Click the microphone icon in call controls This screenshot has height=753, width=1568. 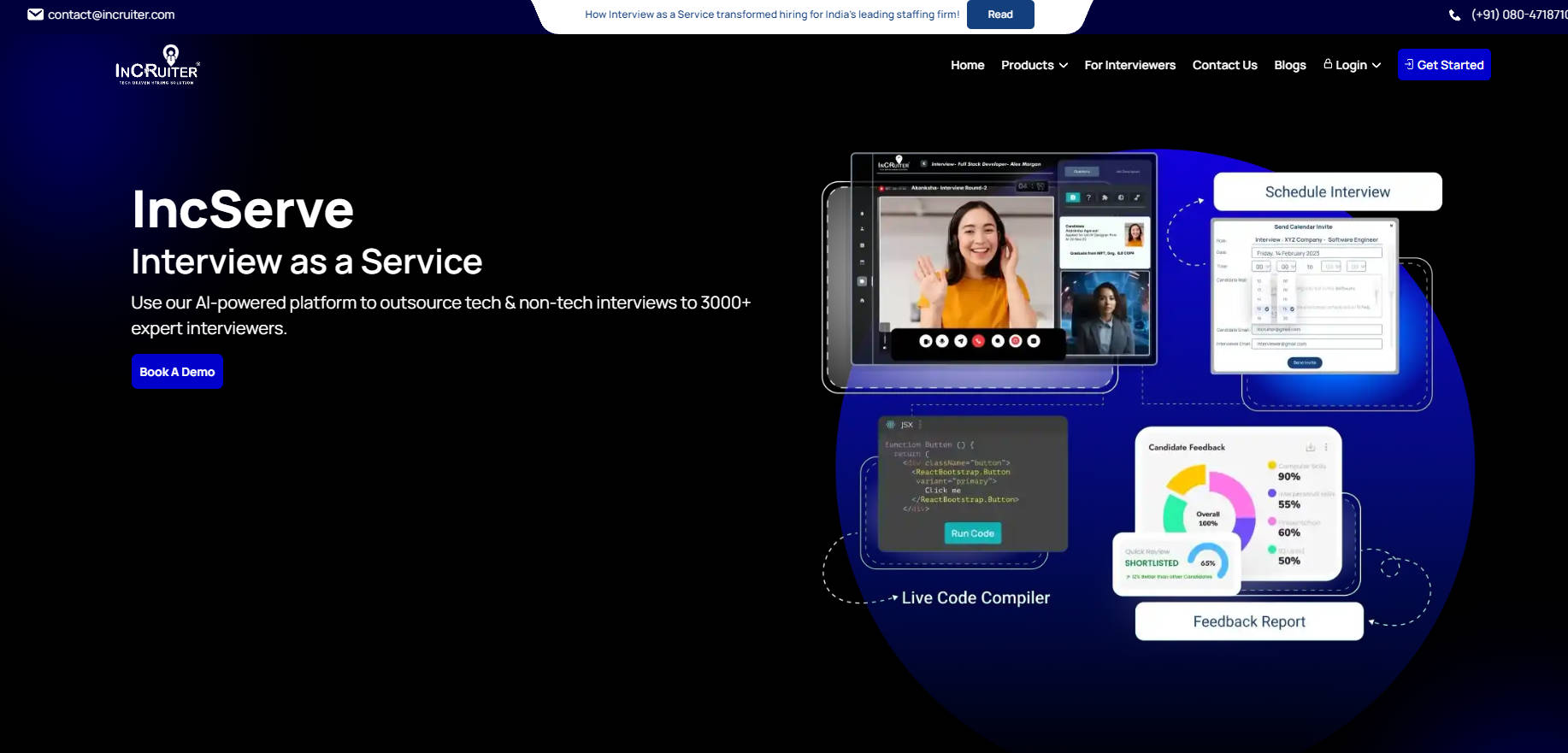coord(942,341)
